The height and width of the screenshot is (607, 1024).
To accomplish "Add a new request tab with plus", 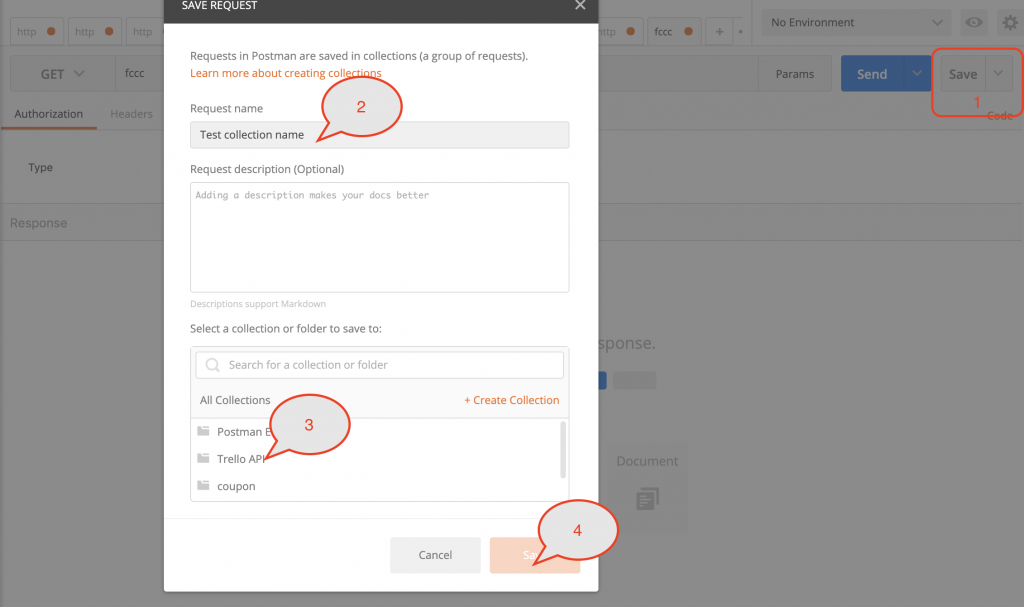I will point(718,32).
